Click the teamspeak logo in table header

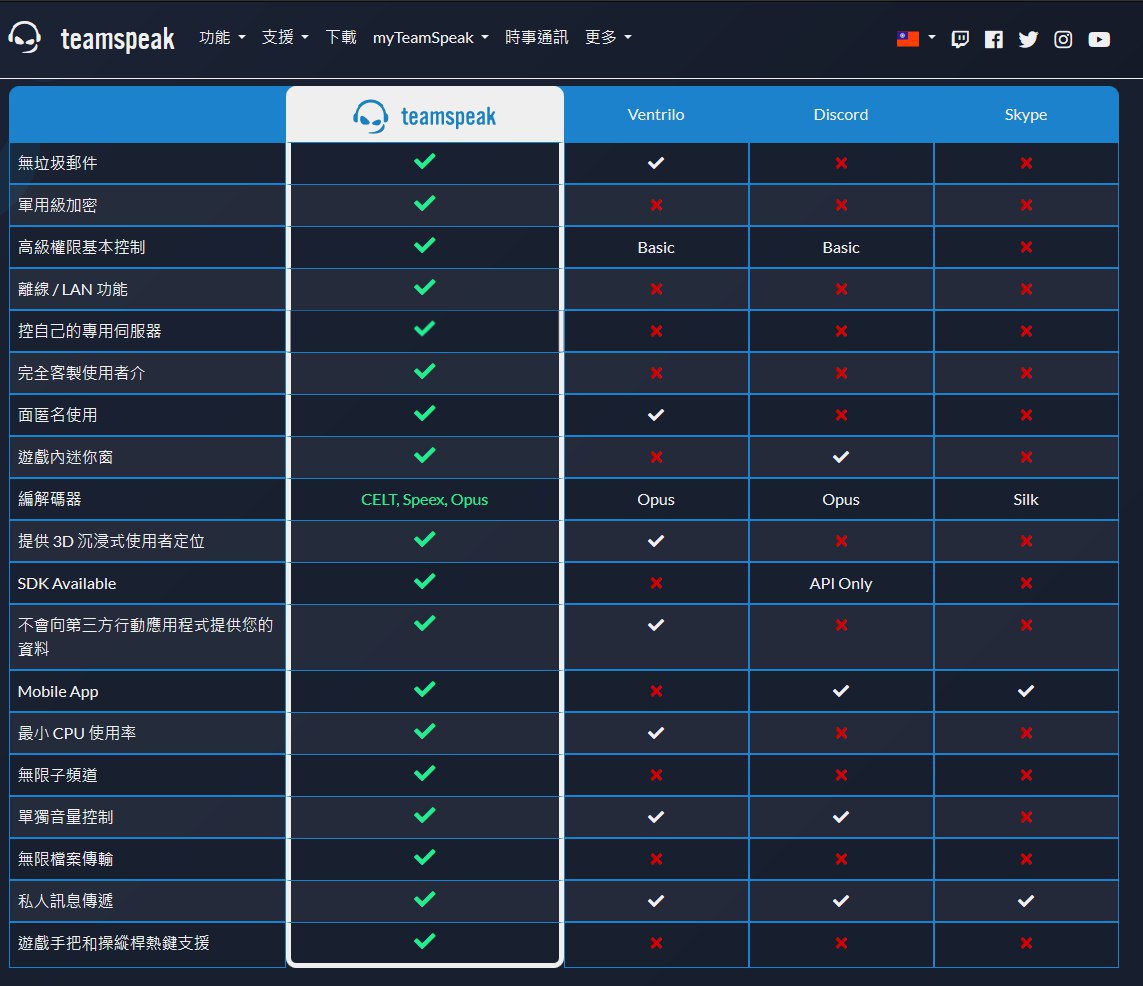[424, 116]
